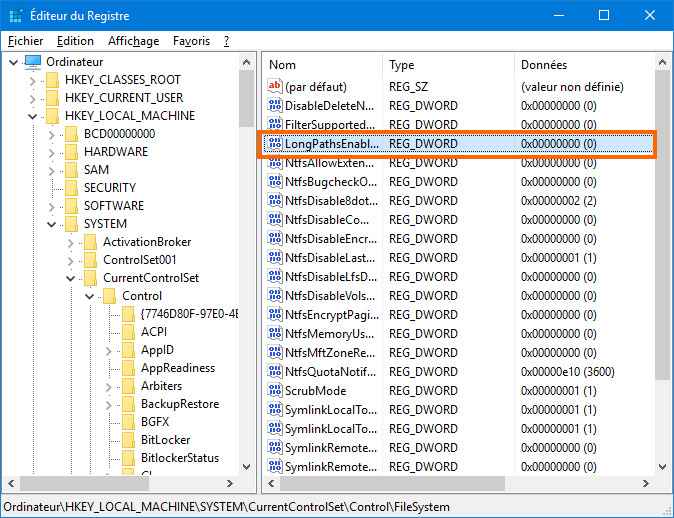Select the SAM key
Image resolution: width=674 pixels, height=518 pixels.
[x=96, y=170]
